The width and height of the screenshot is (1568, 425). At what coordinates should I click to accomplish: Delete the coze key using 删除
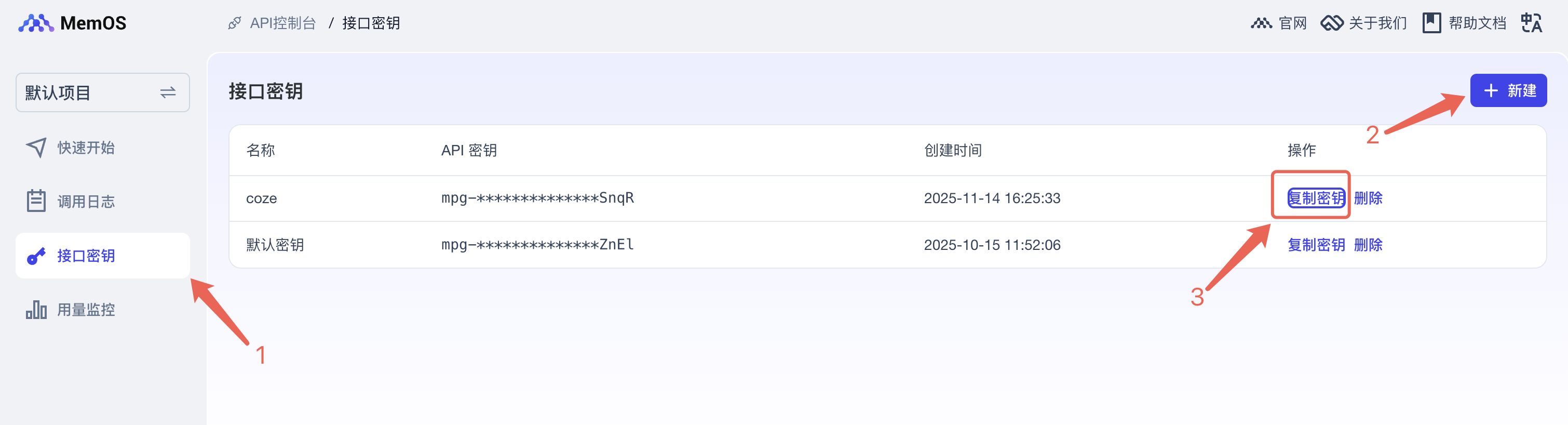1369,198
